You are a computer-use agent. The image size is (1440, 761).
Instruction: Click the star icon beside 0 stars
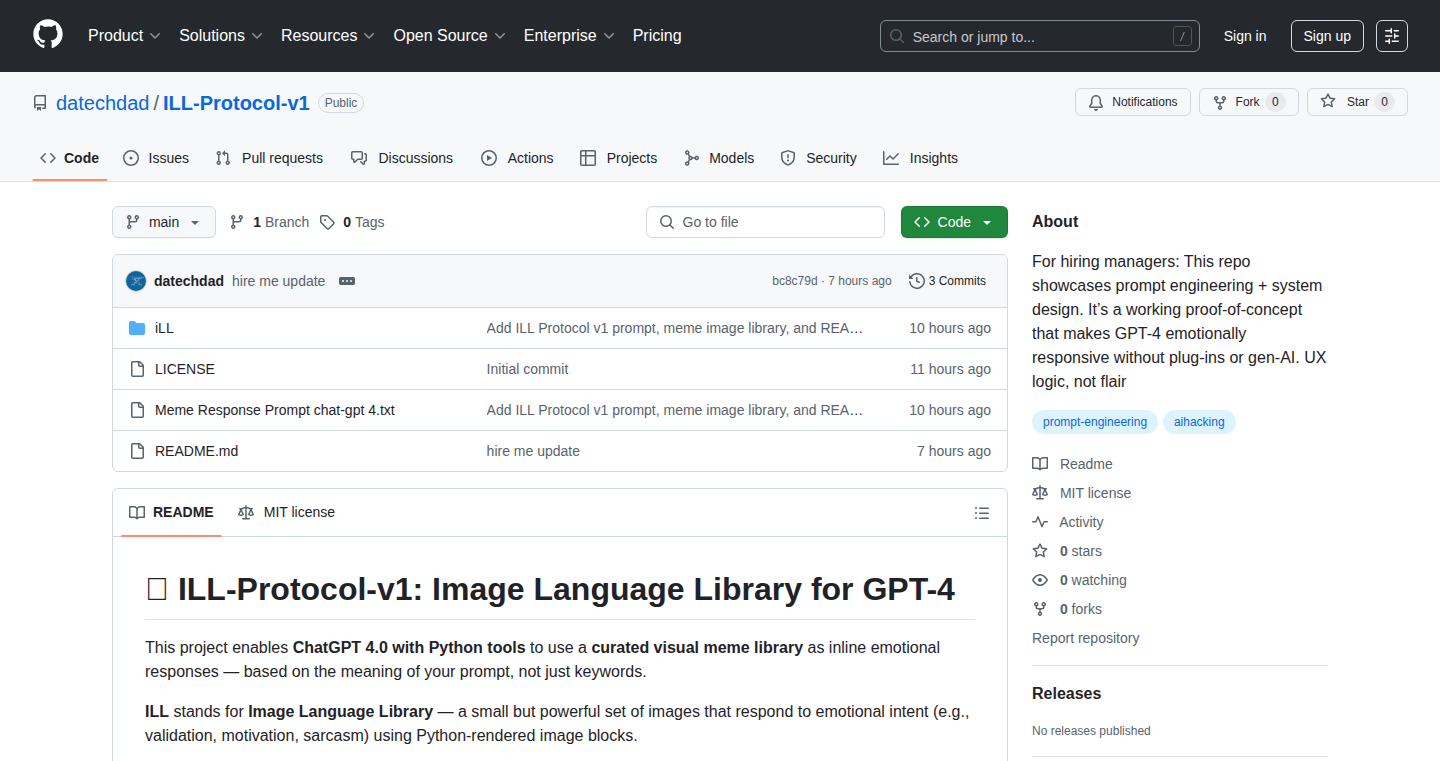(x=1040, y=551)
